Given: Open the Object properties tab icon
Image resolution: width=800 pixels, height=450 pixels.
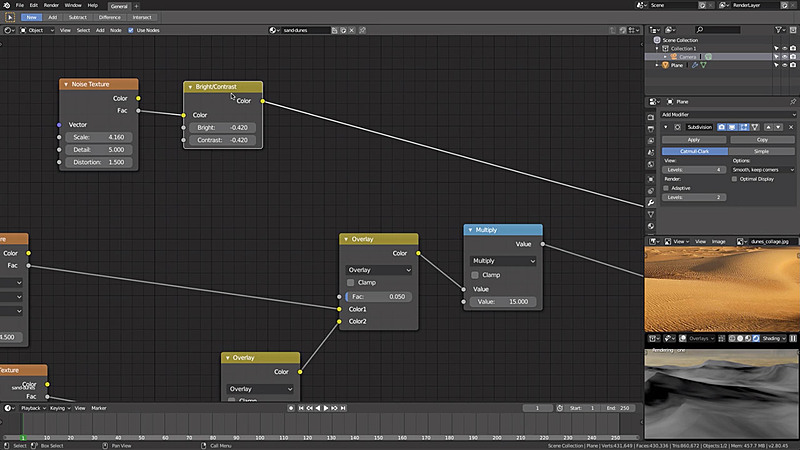Looking at the screenshot, I should pyautogui.click(x=651, y=179).
